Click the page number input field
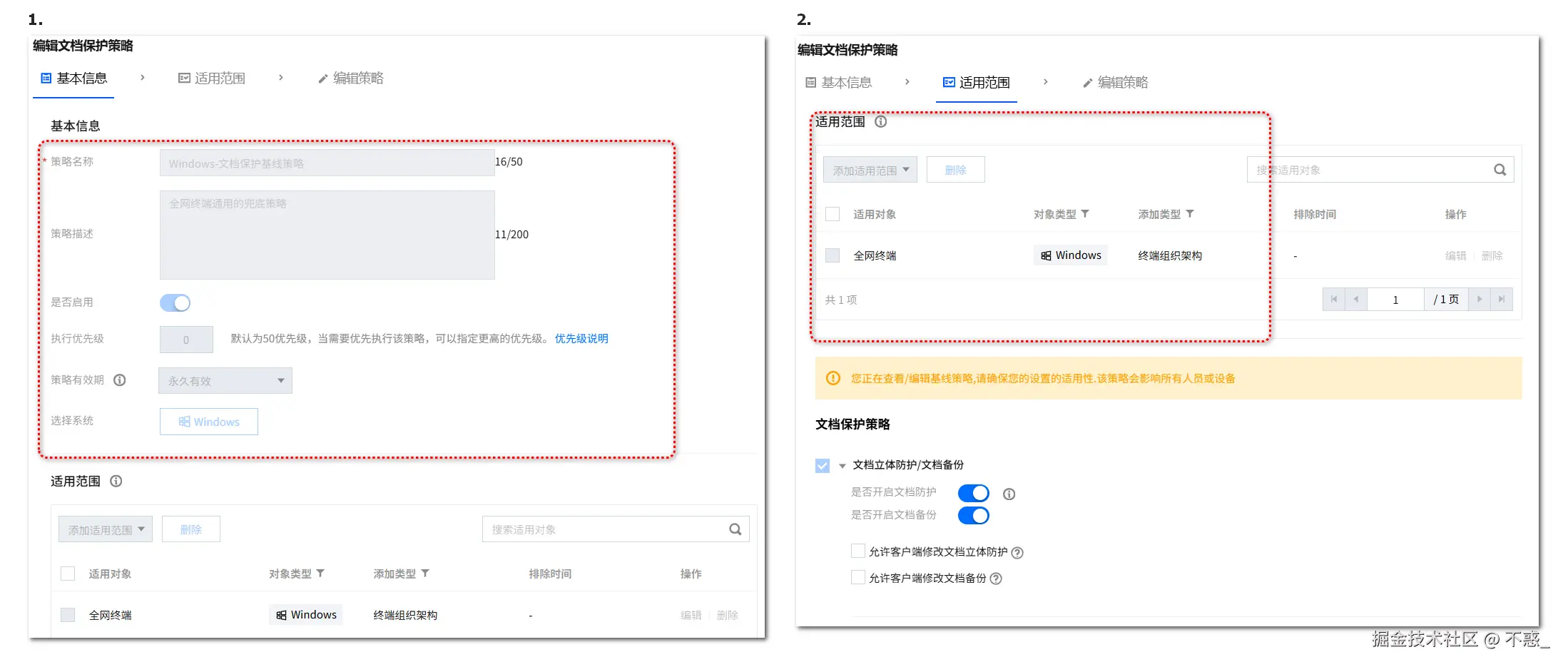 pyautogui.click(x=1395, y=300)
